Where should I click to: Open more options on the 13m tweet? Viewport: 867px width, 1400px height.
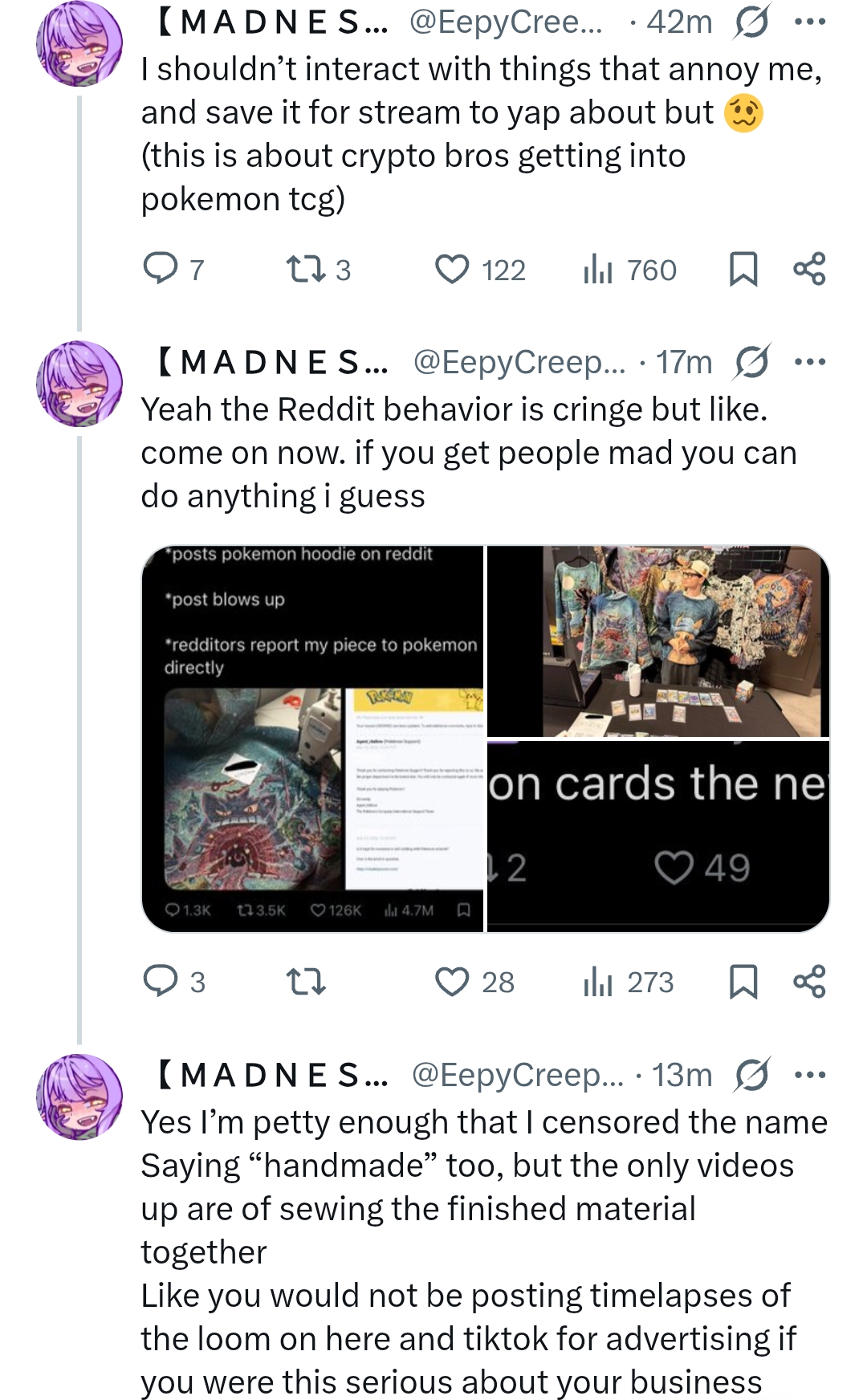809,1074
